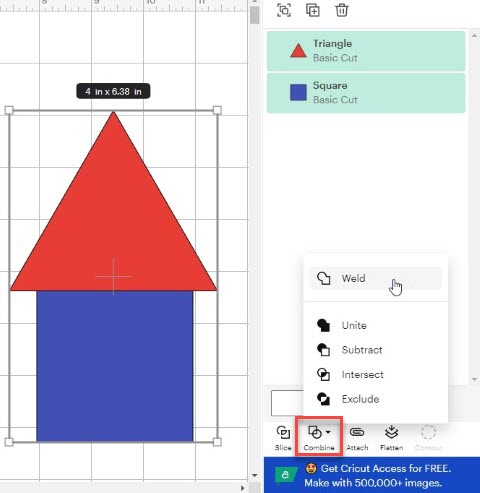Click the Slice tool icon
Viewport: 480px width, 493px height.
[283, 433]
